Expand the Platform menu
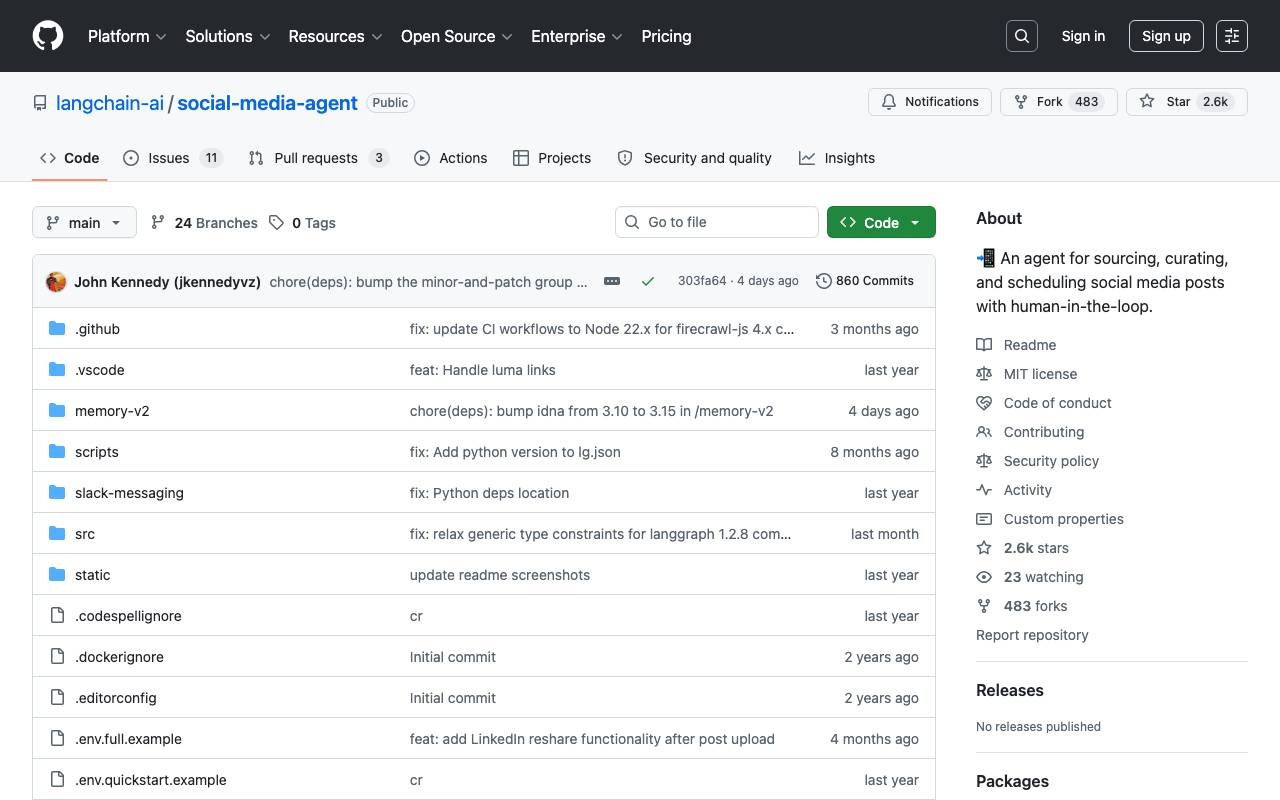 [x=127, y=36]
